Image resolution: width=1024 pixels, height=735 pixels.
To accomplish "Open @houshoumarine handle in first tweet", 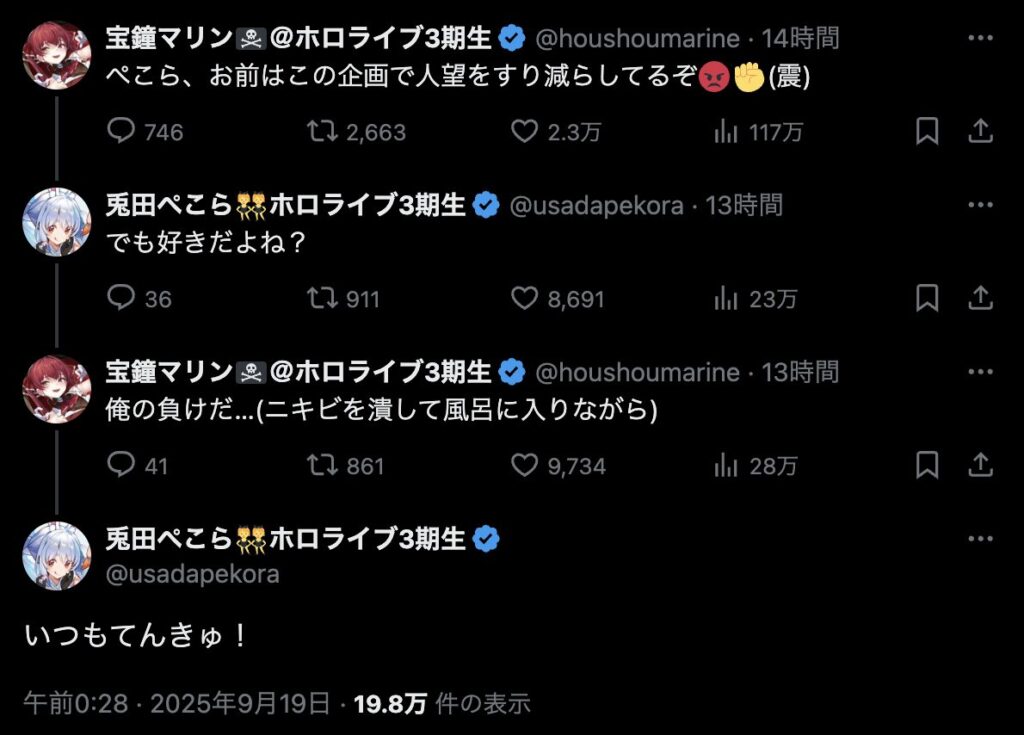I will (639, 39).
